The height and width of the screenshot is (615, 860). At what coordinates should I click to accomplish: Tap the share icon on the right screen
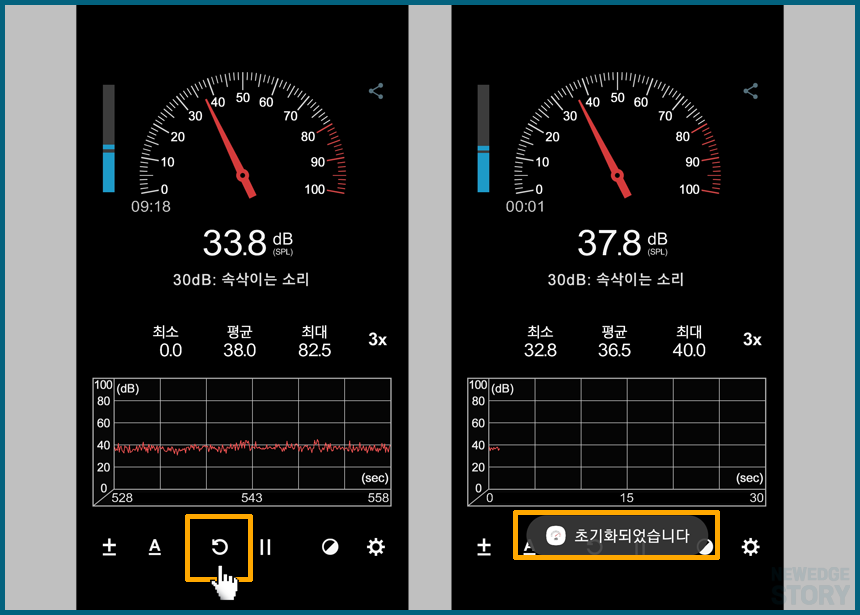(750, 91)
